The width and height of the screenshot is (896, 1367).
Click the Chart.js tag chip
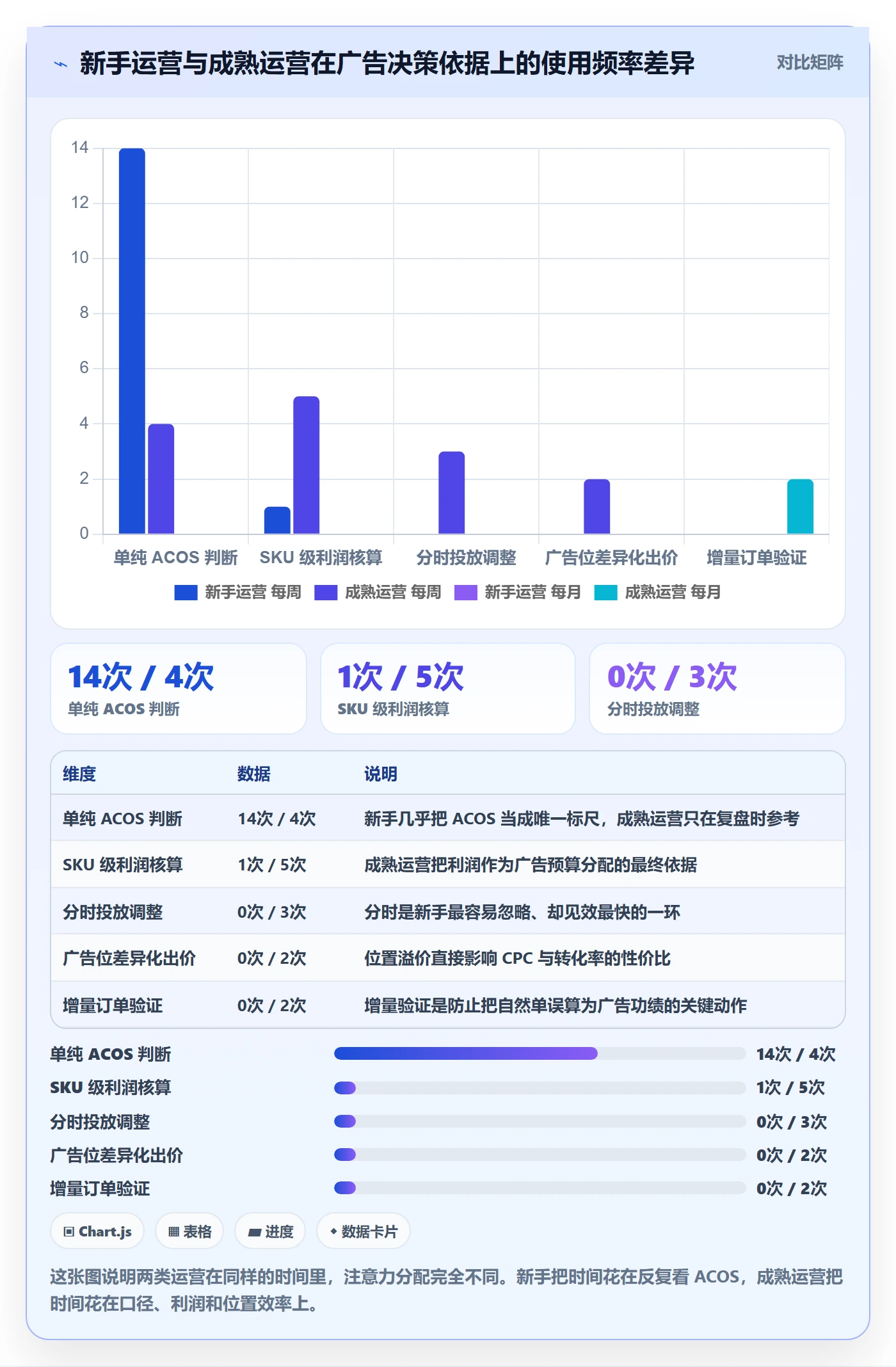click(97, 1231)
